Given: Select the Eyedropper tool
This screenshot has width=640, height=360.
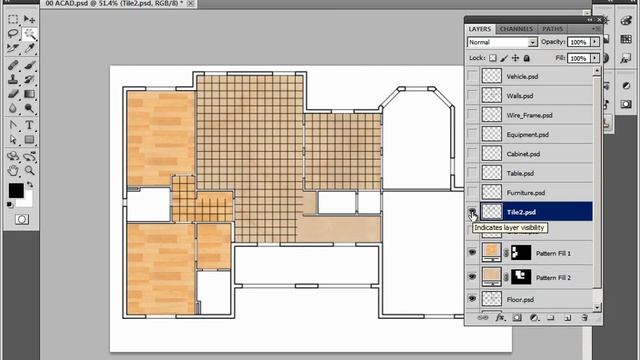Looking at the screenshot, I should tap(29, 48).
